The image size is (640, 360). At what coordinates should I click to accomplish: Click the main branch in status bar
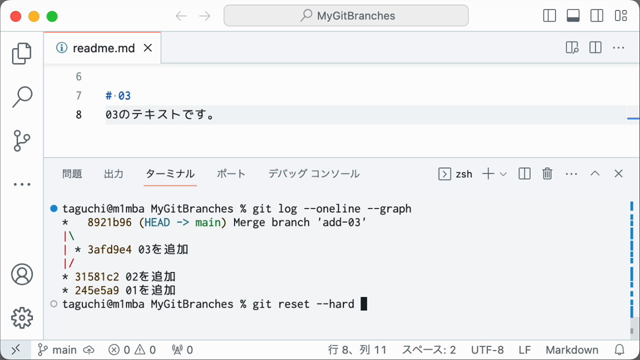click(x=57, y=350)
